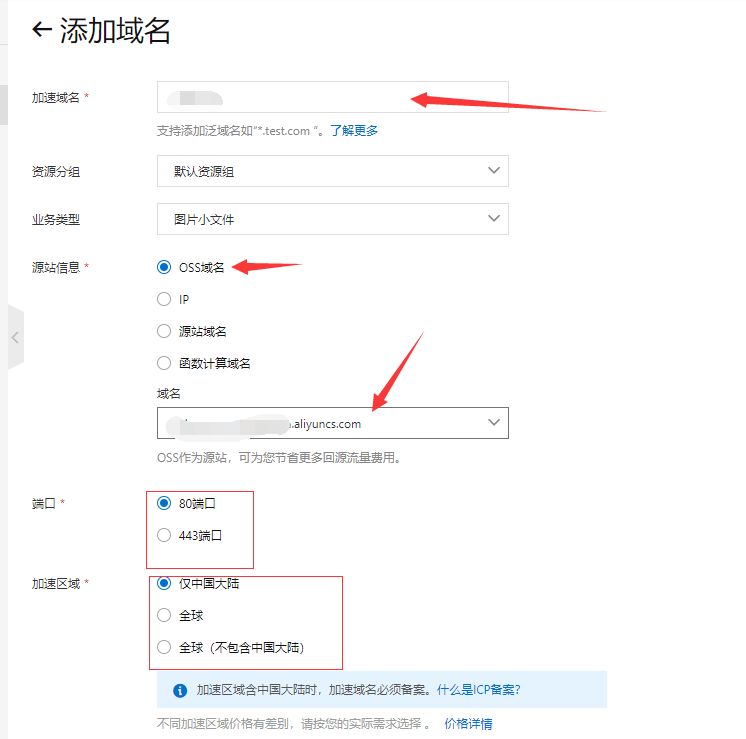The image size is (746, 739).
Task: Click the 加速域名 input field
Action: pyautogui.click(x=332, y=97)
